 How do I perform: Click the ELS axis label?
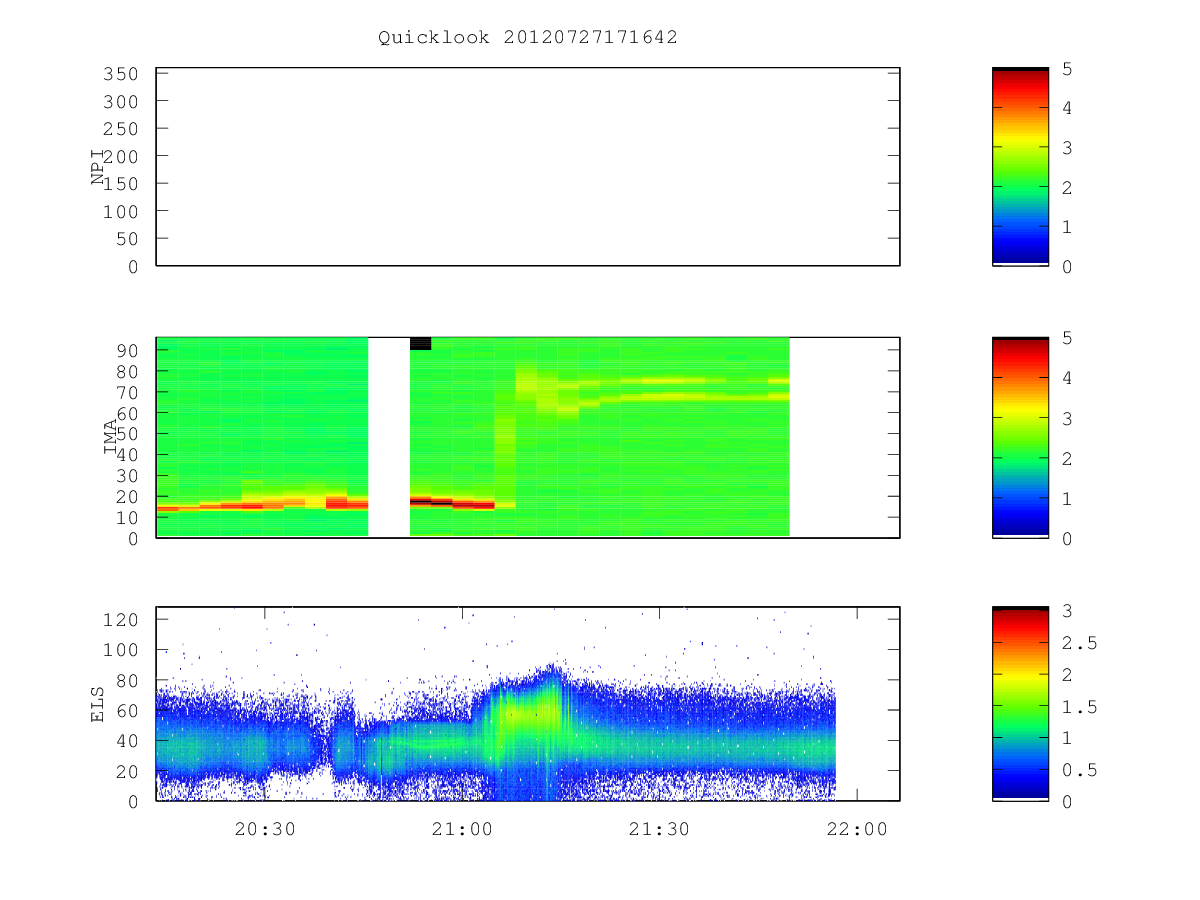pos(98,704)
